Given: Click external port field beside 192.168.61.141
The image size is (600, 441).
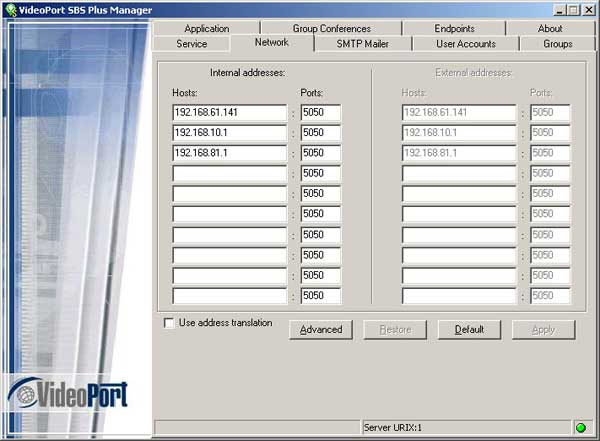Looking at the screenshot, I should coord(550,113).
